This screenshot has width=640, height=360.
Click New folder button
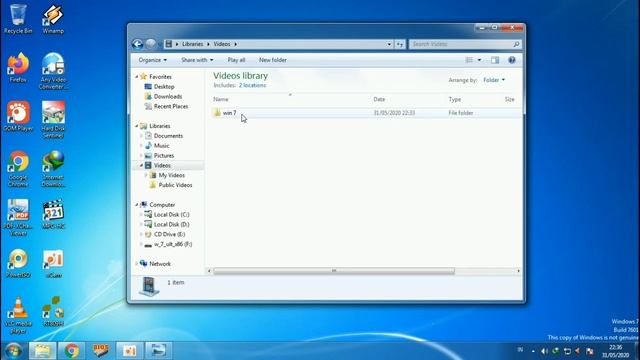tap(273, 60)
